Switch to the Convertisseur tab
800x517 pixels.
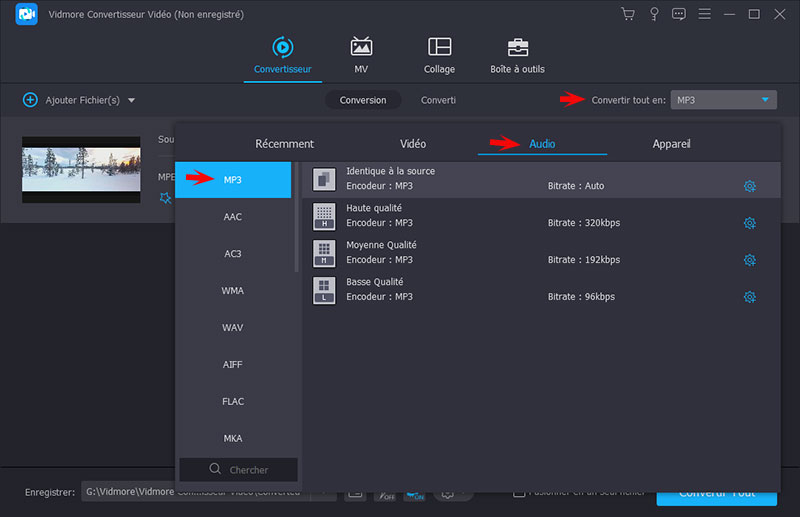283,56
